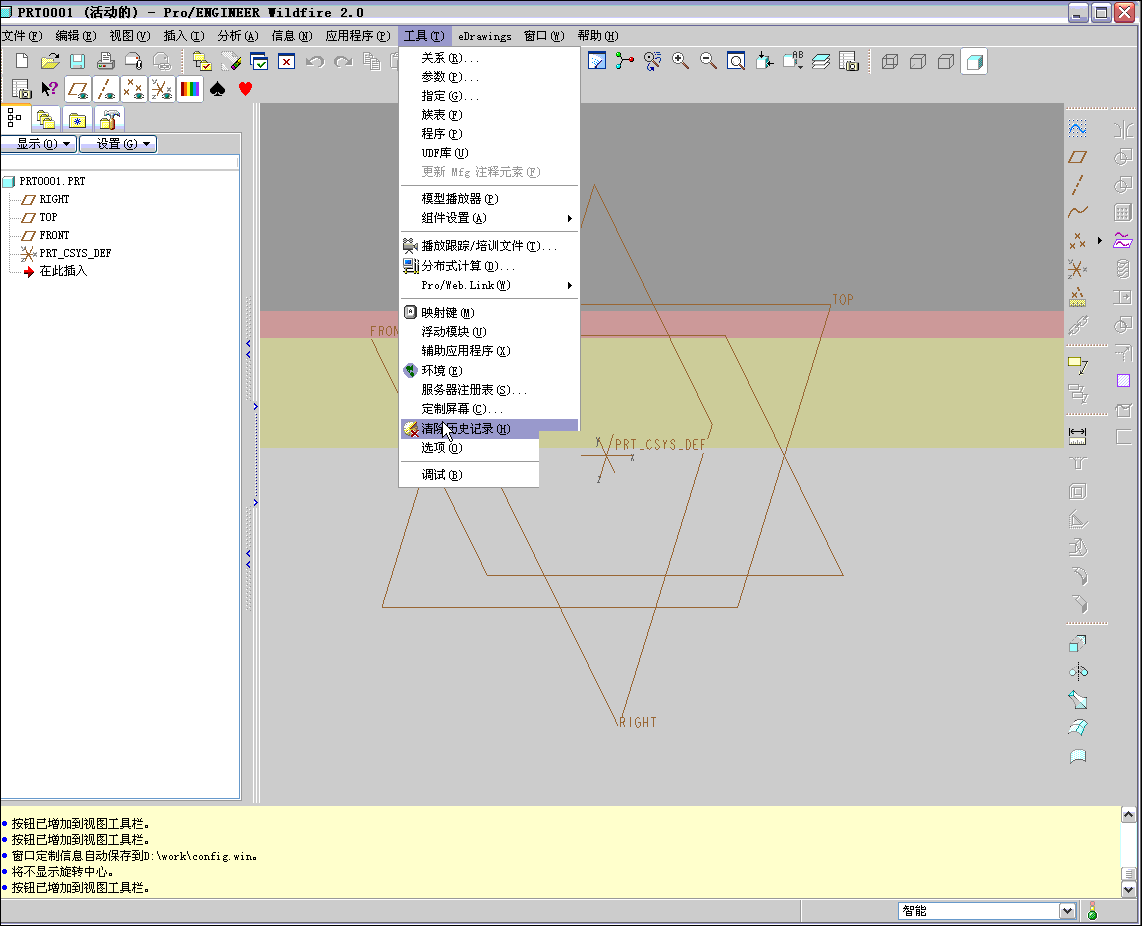The width and height of the screenshot is (1142, 926).
Task: Toggle datum points display
Action: click(134, 89)
